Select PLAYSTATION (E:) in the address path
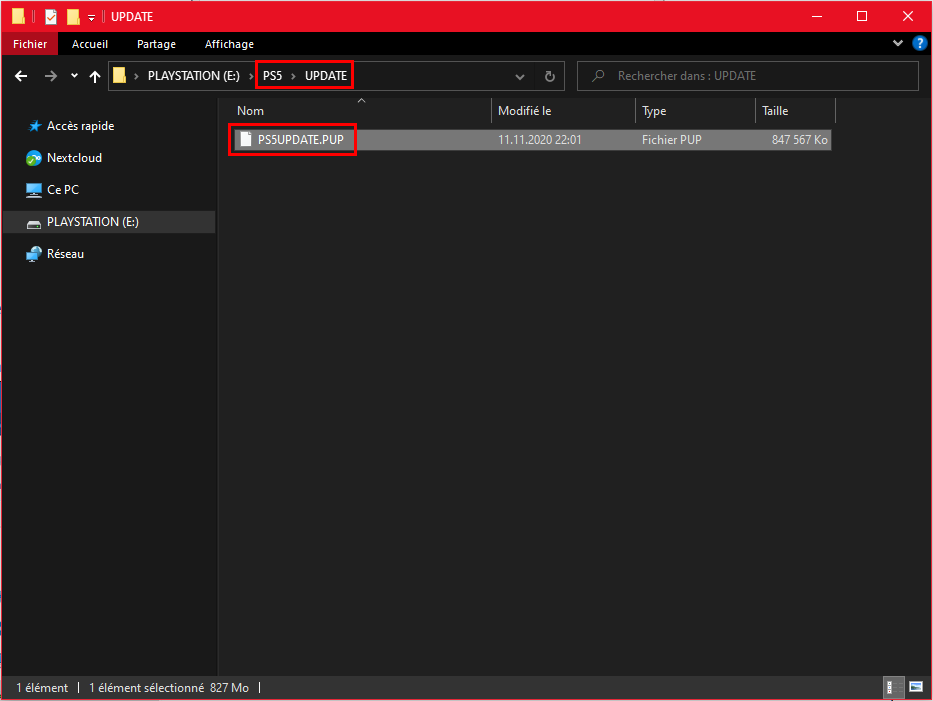Screen dimensions: 933x701 click(194, 76)
